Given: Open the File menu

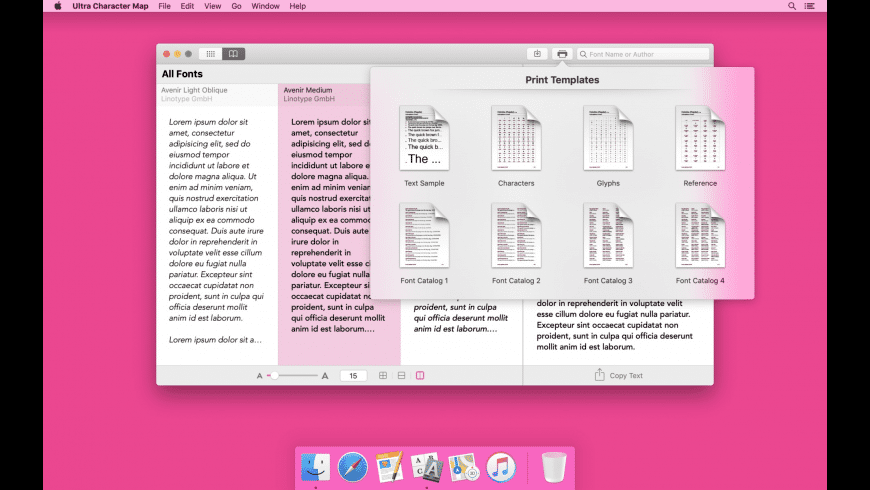Looking at the screenshot, I should (164, 6).
